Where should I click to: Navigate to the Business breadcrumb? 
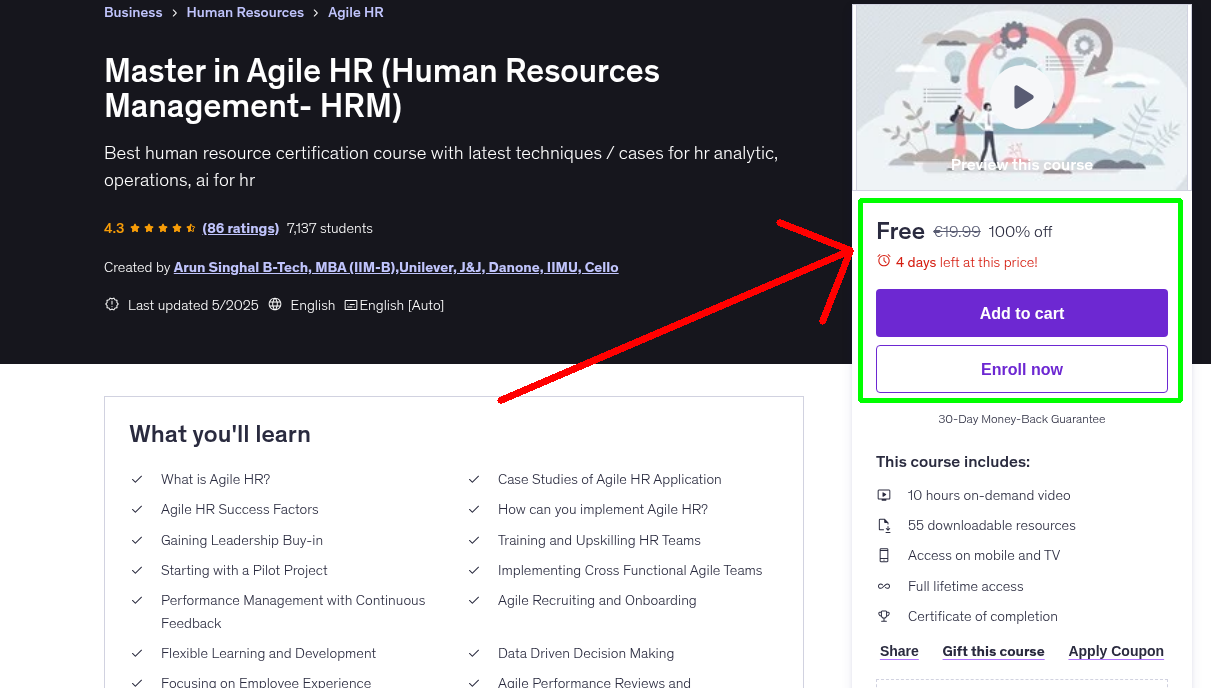pyautogui.click(x=133, y=12)
